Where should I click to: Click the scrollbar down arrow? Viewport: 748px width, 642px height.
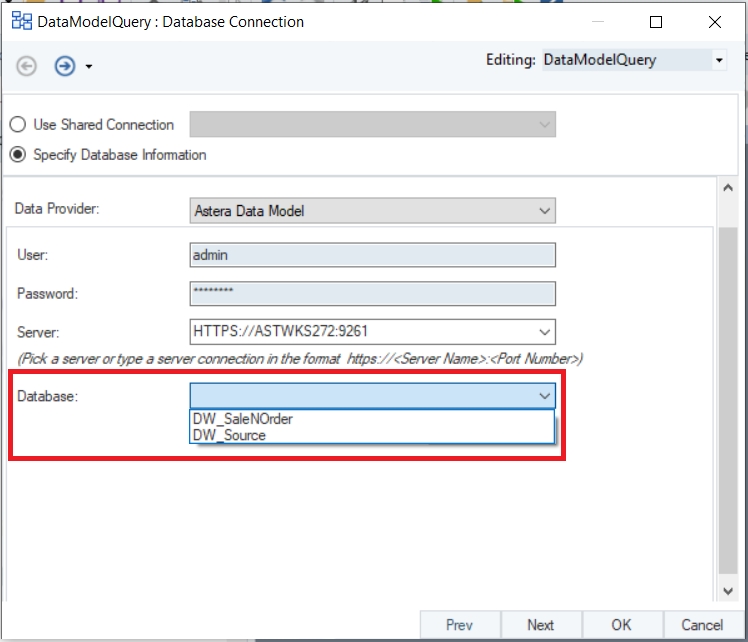(727, 590)
